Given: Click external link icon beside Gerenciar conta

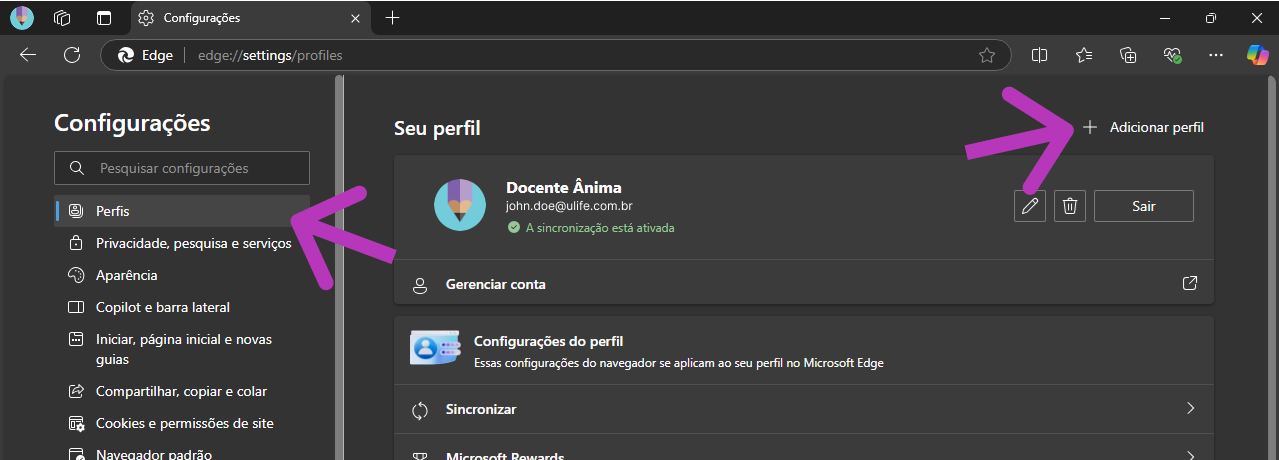Looking at the screenshot, I should [1190, 283].
